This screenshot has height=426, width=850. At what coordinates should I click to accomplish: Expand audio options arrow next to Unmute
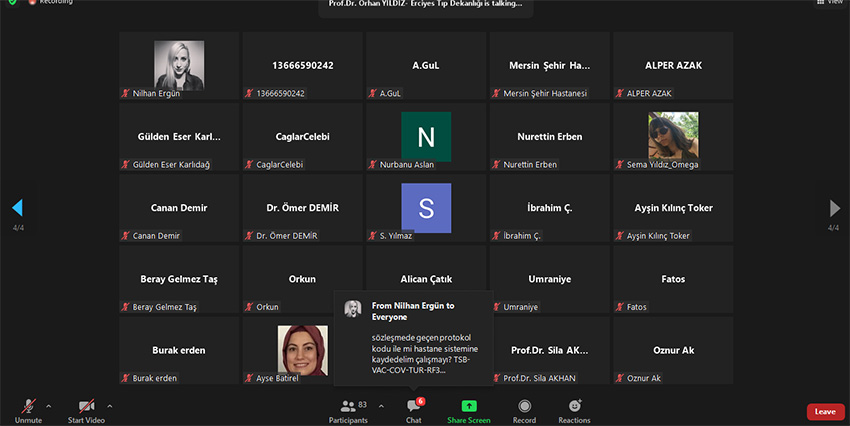tap(48, 405)
